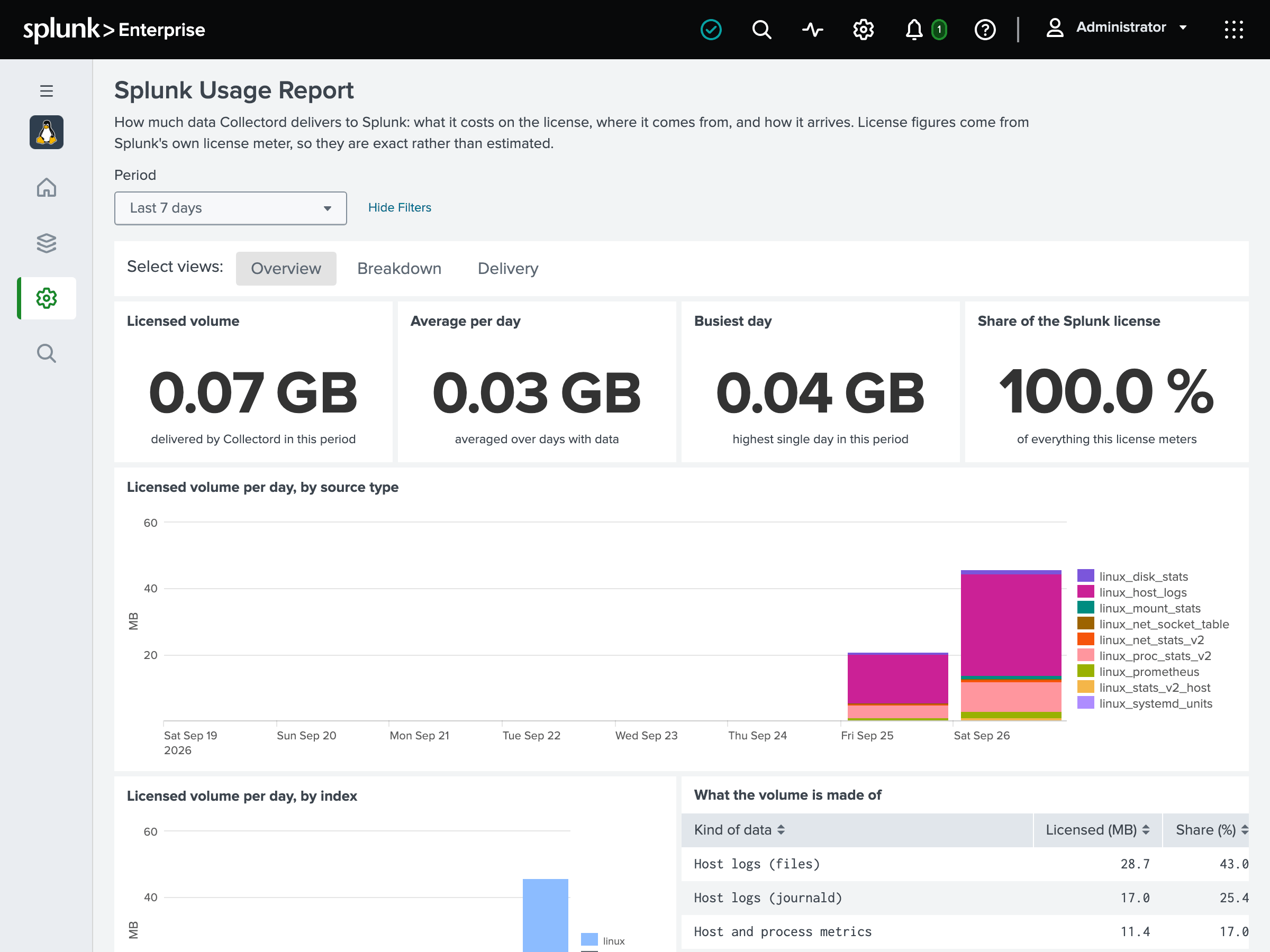
Task: Open the sidebar green gear icon
Action: coord(47,298)
